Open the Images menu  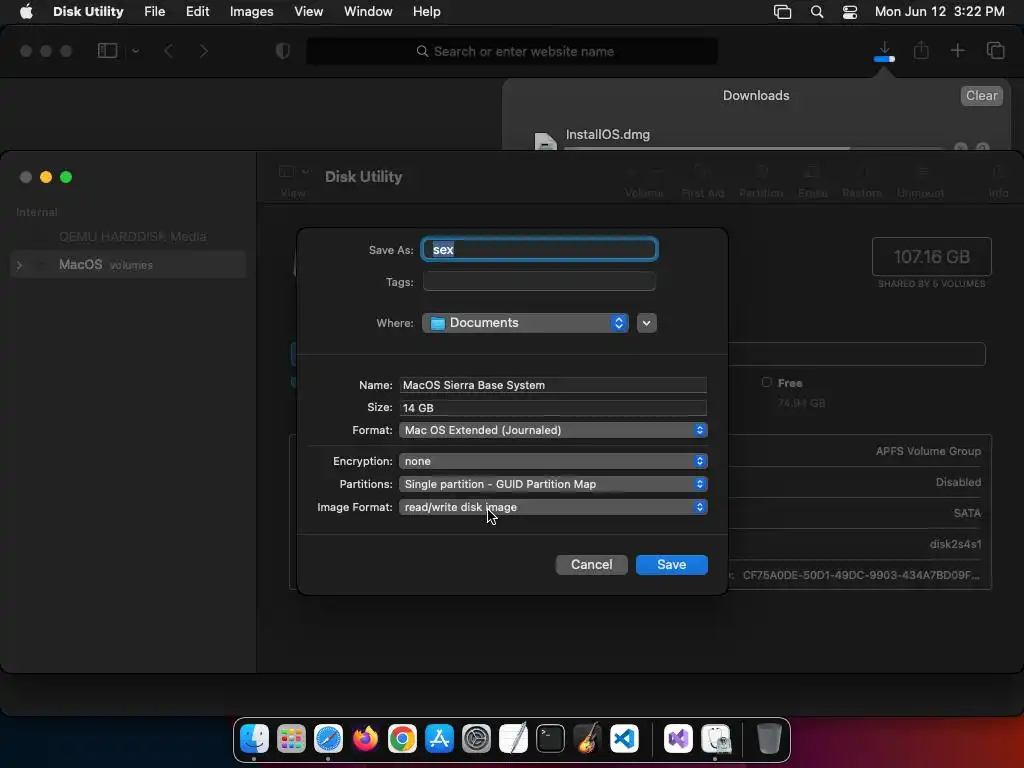point(251,11)
